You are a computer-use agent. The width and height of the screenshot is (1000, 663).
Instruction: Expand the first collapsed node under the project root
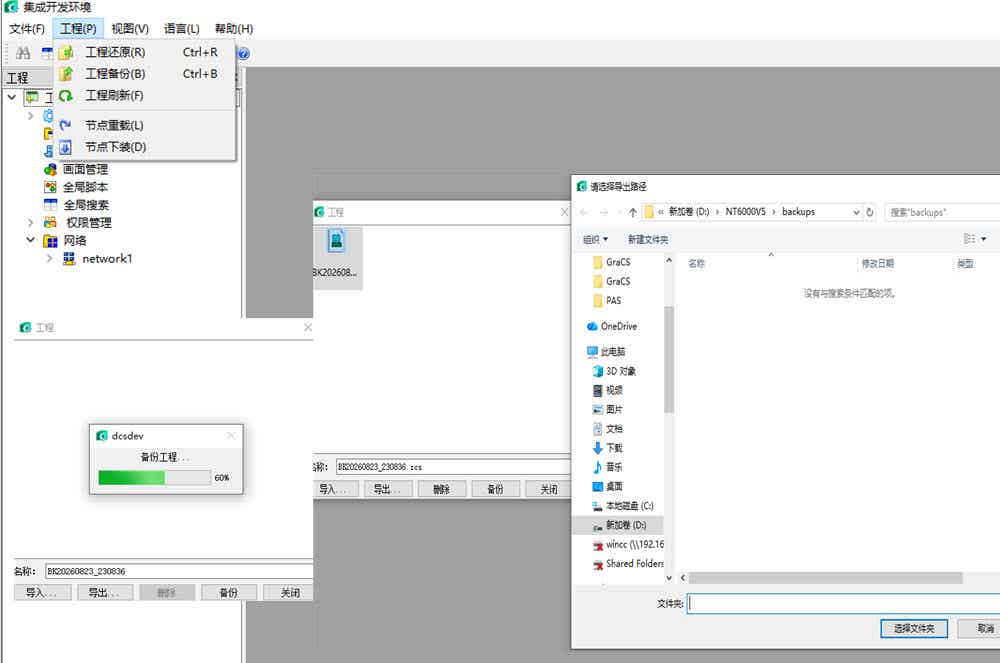pos(31,115)
